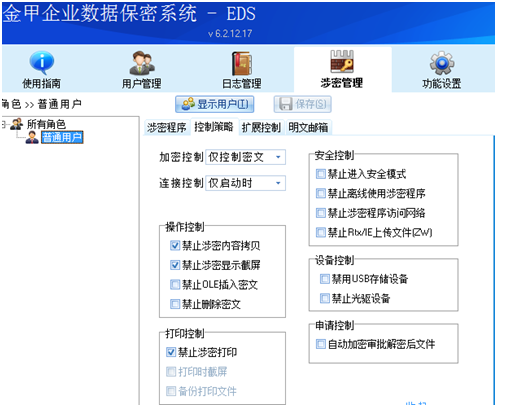Uncheck 禁止涉密打印
The image size is (507, 412).
click(171, 352)
